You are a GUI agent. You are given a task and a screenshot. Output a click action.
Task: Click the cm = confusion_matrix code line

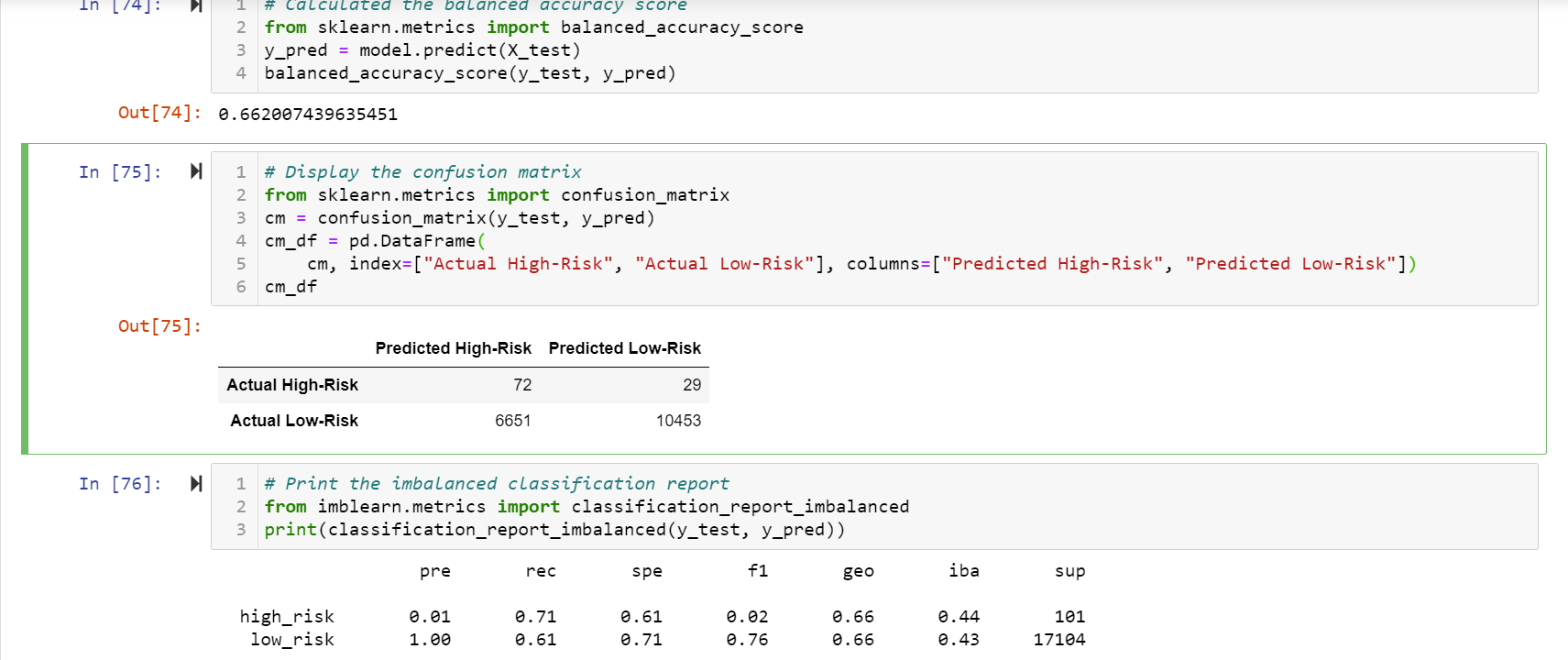460,218
